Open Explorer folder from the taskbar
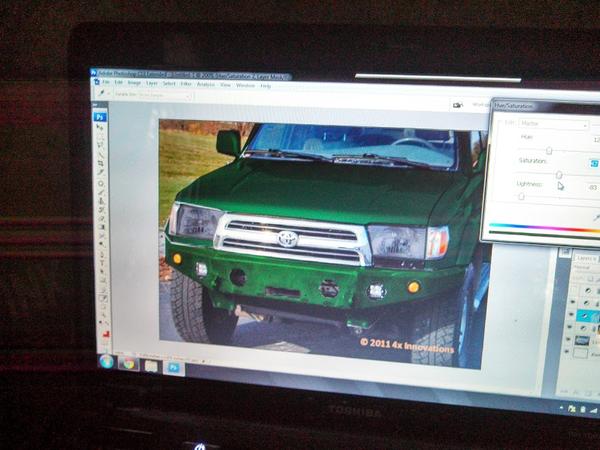The height and width of the screenshot is (450, 600). coord(151,366)
